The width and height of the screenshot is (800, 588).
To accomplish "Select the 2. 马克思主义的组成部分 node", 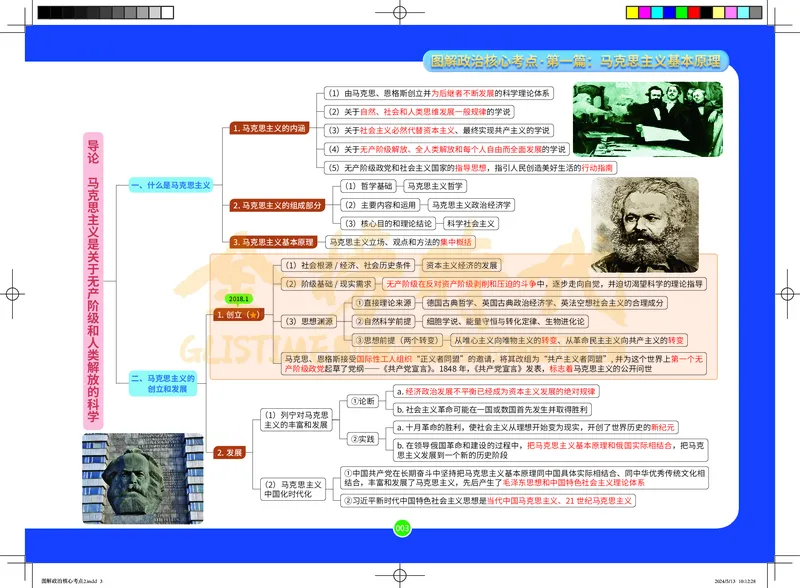I will point(278,205).
